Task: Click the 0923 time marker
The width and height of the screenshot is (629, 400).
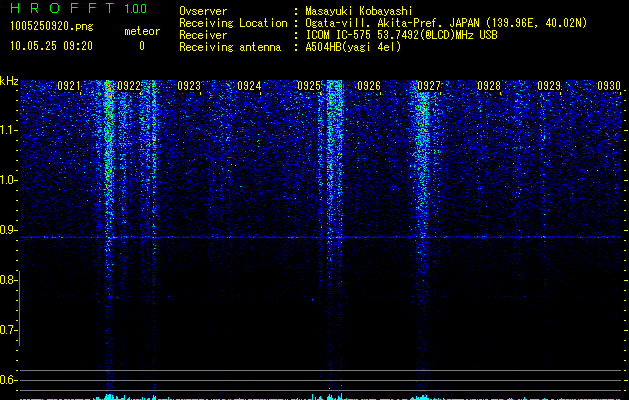Action: pyautogui.click(x=189, y=86)
